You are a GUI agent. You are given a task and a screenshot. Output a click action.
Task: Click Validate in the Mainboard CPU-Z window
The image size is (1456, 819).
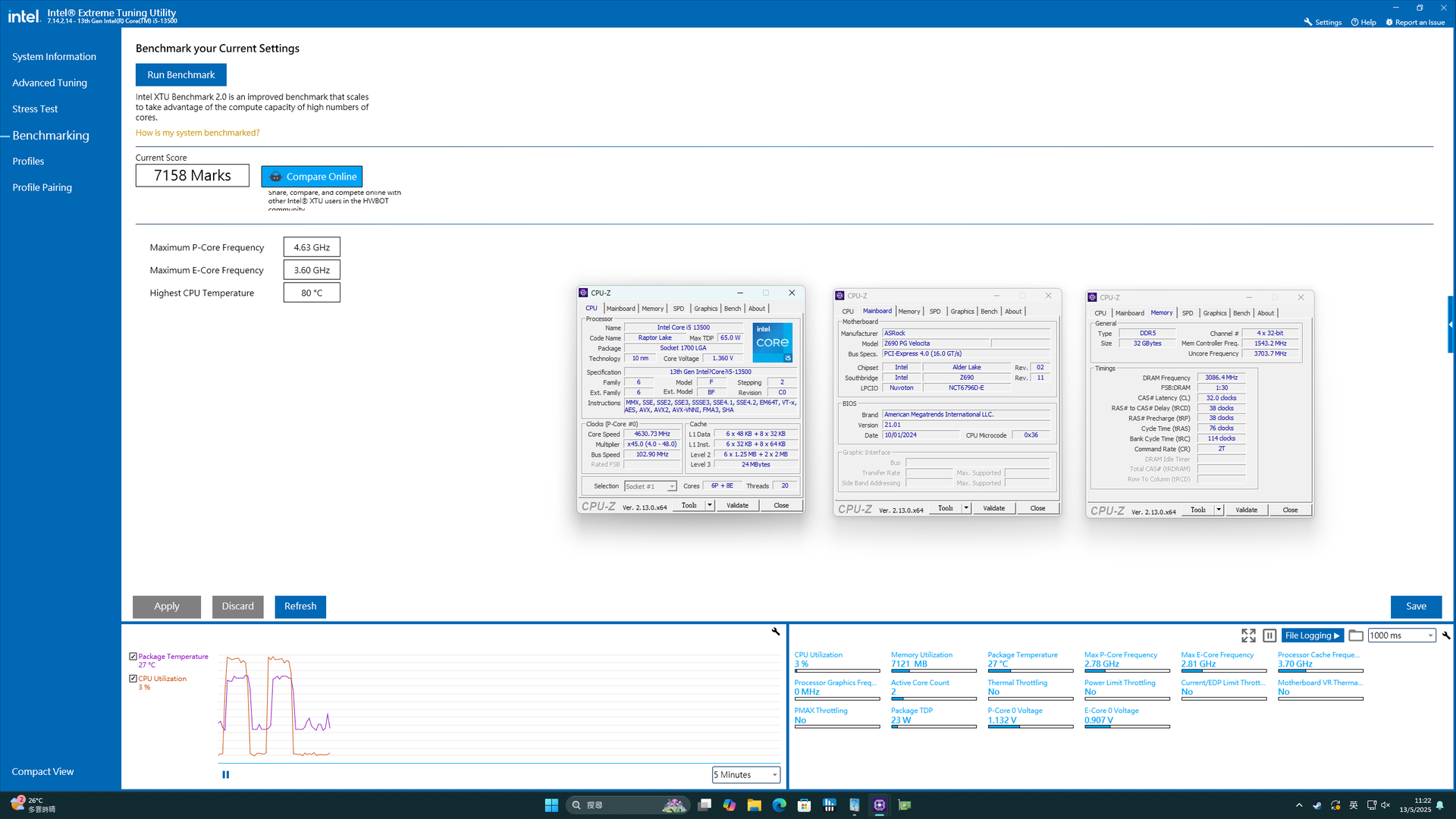pyautogui.click(x=993, y=508)
